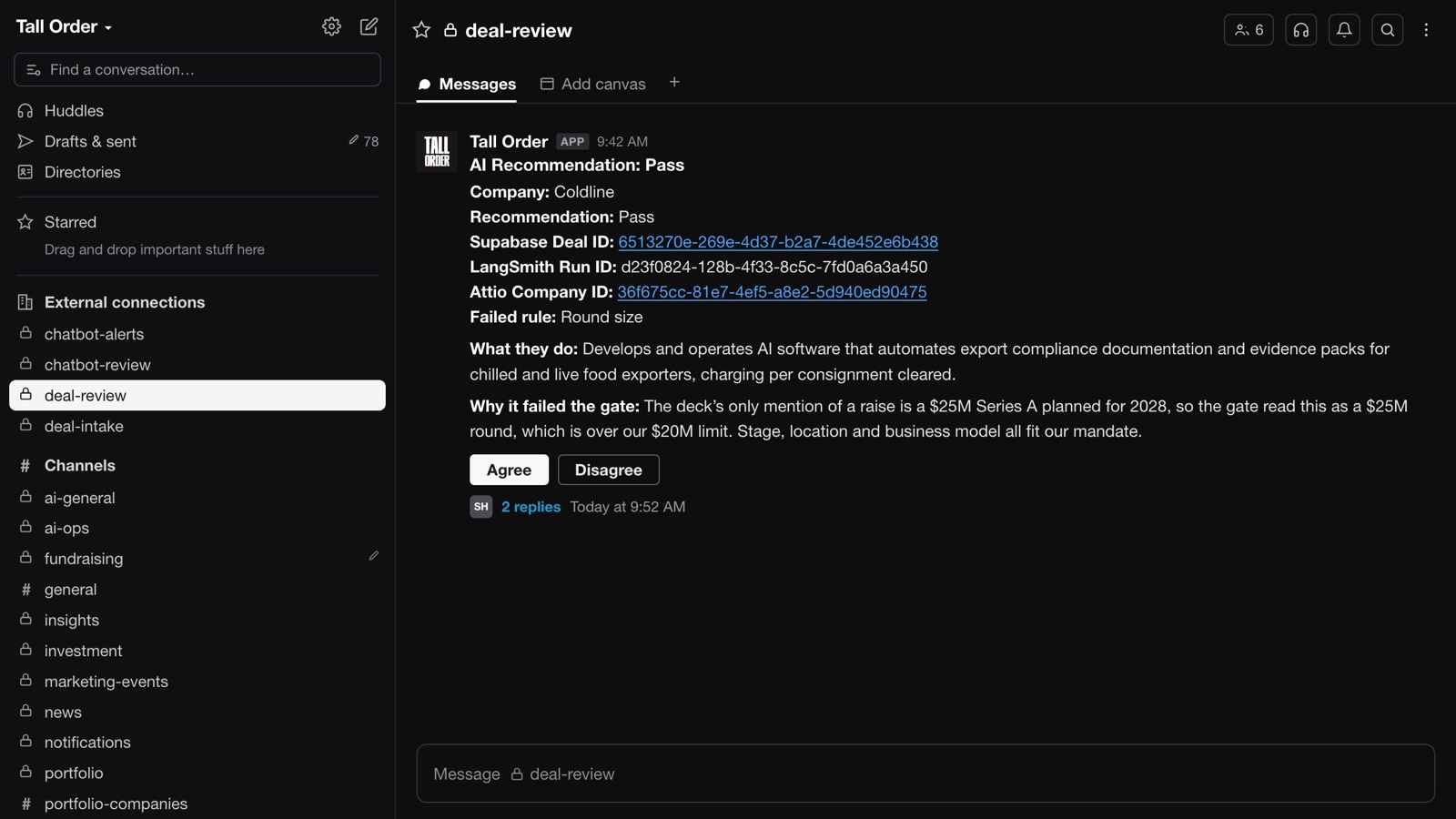This screenshot has height=819, width=1456.
Task: Switch to the Messages tab
Action: click(467, 84)
